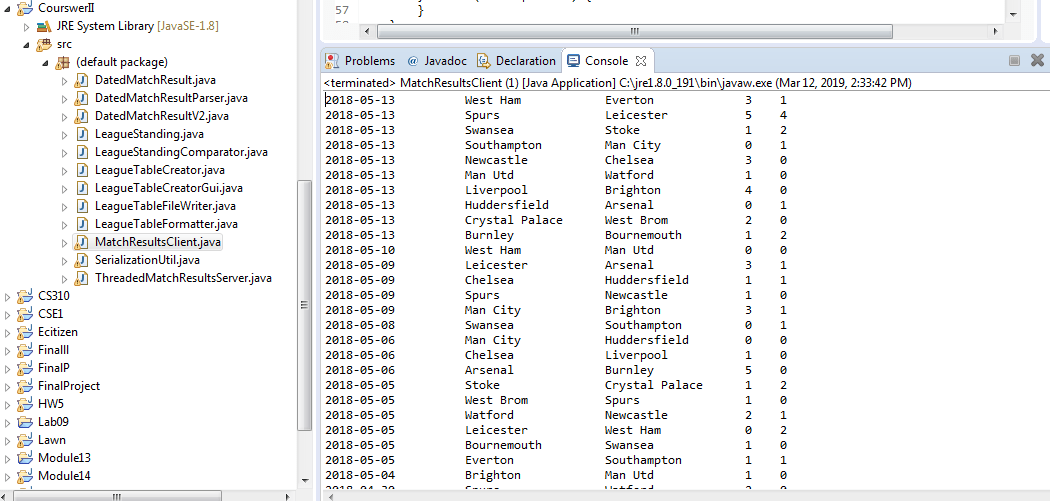
Task: Expand the CSE1 project
Action: point(7,314)
